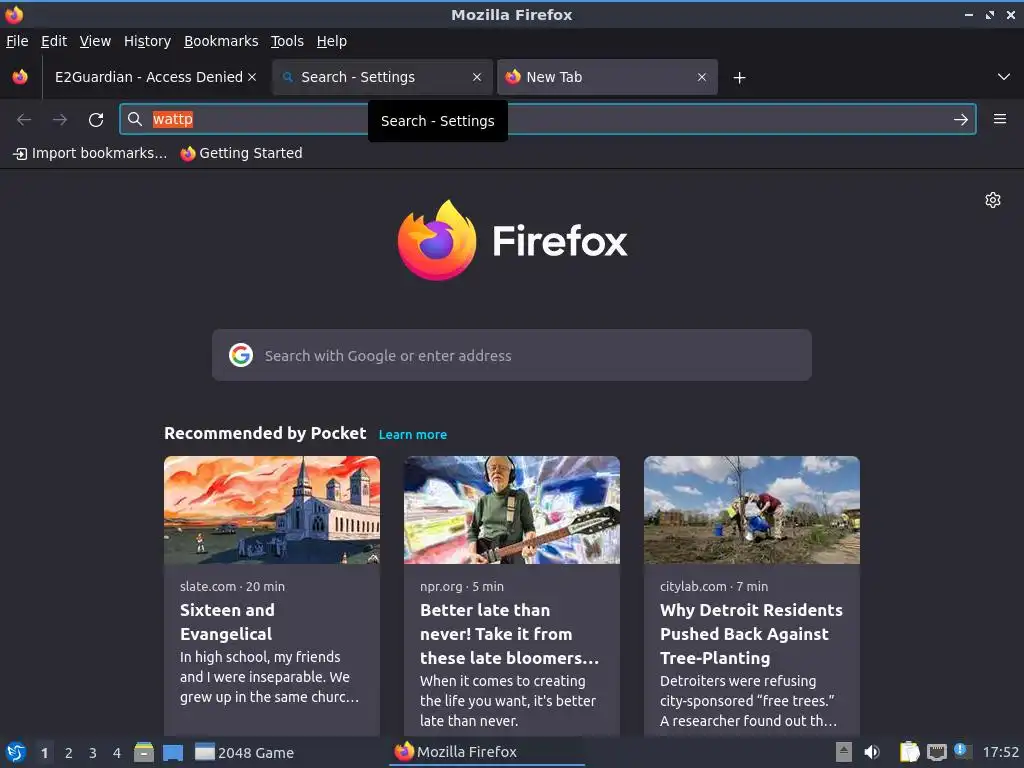Screen dimensions: 1024x768
Task: Click the clipboard tray icon
Action: (909, 752)
